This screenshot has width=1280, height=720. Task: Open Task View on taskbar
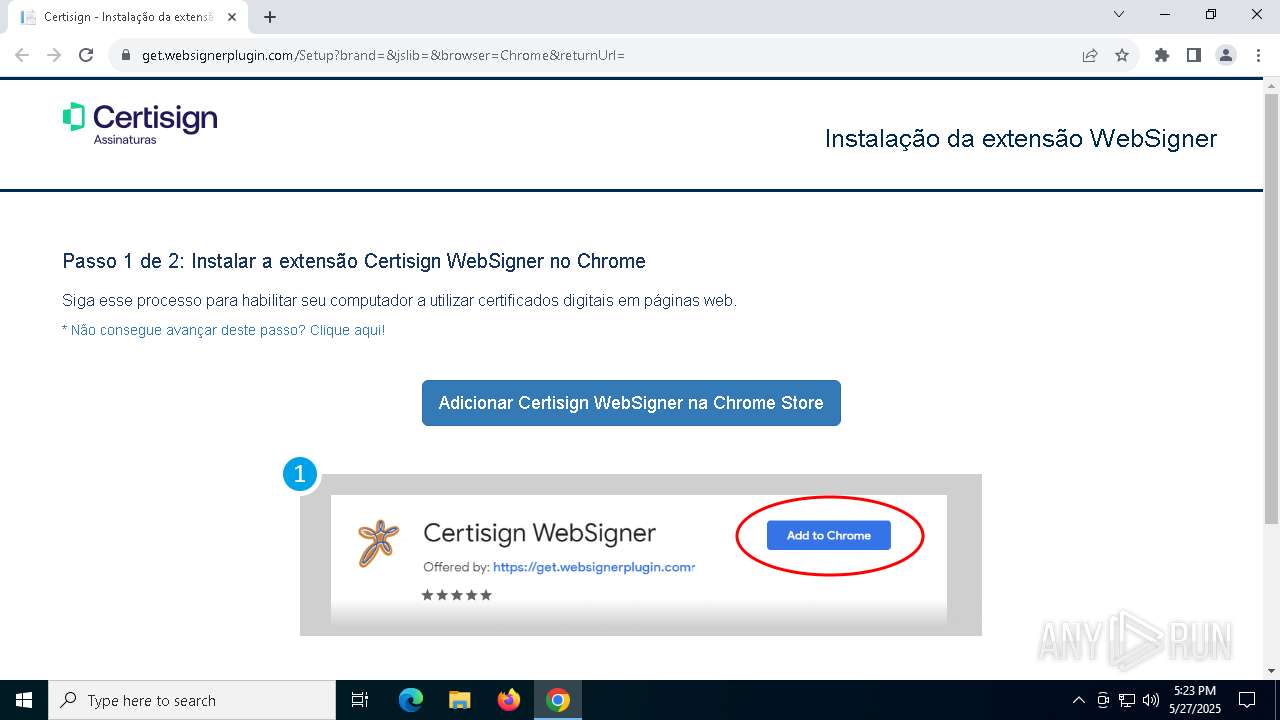tap(360, 700)
